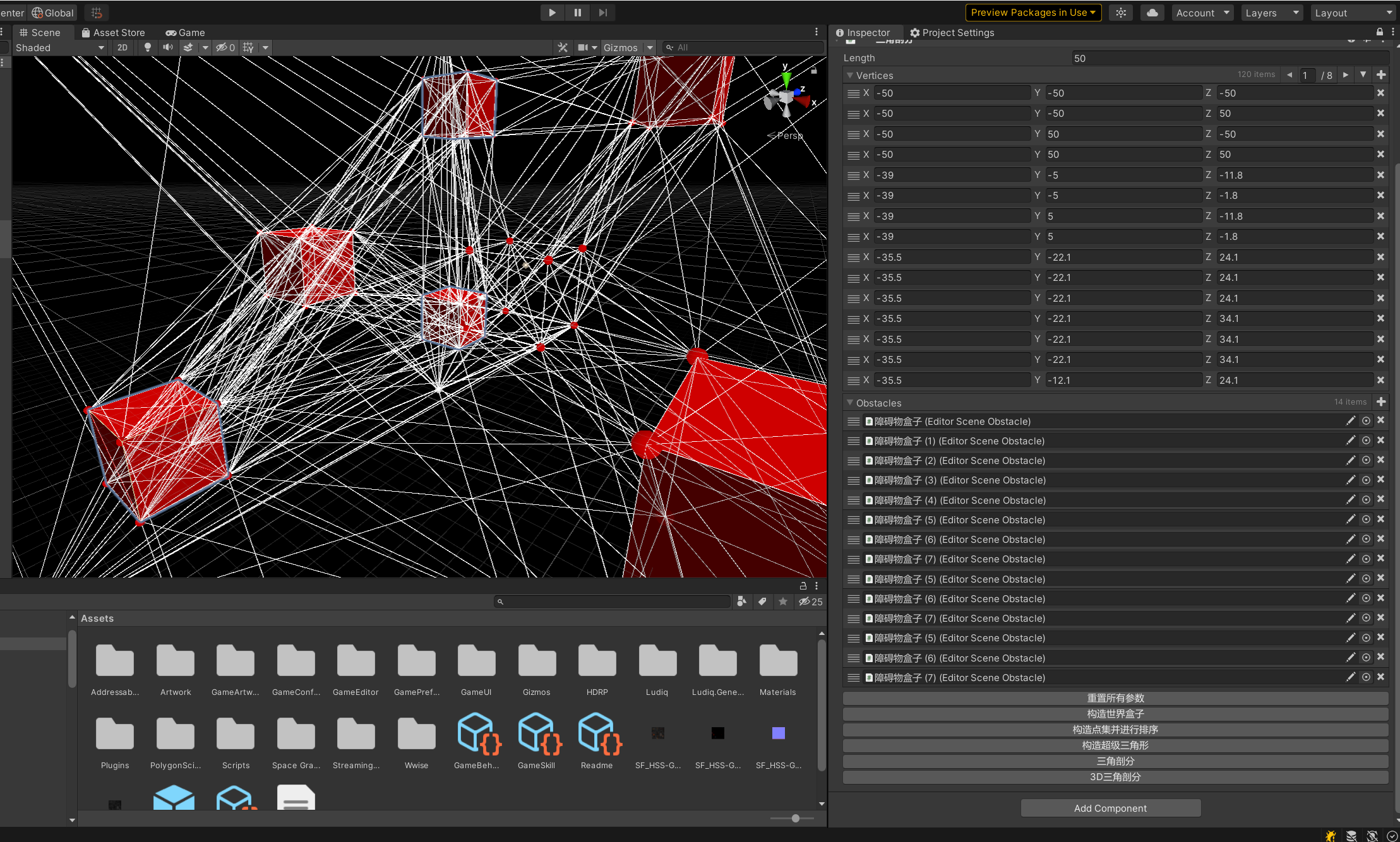The height and width of the screenshot is (842, 1400).
Task: Toggle scene lighting with the bulb icon
Action: point(148,47)
